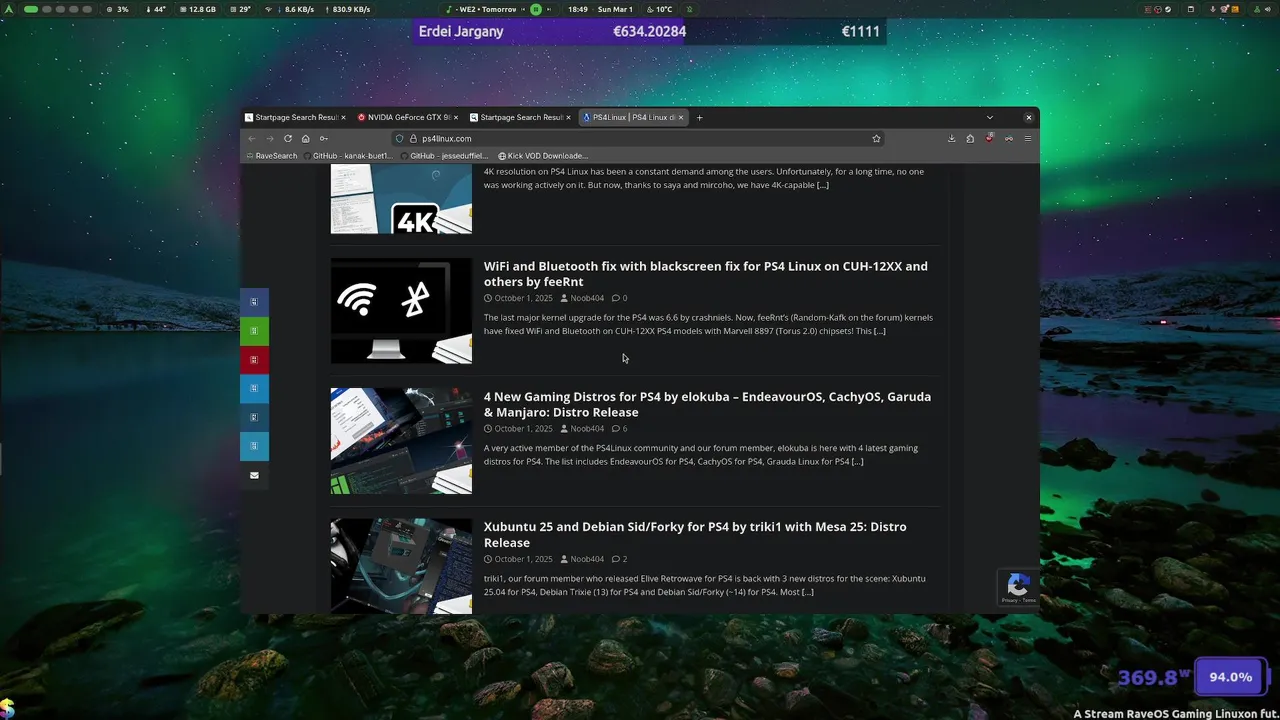This screenshot has height=720, width=1280.
Task: Click the 12.8 GB memory indicator
Action: pos(196,9)
